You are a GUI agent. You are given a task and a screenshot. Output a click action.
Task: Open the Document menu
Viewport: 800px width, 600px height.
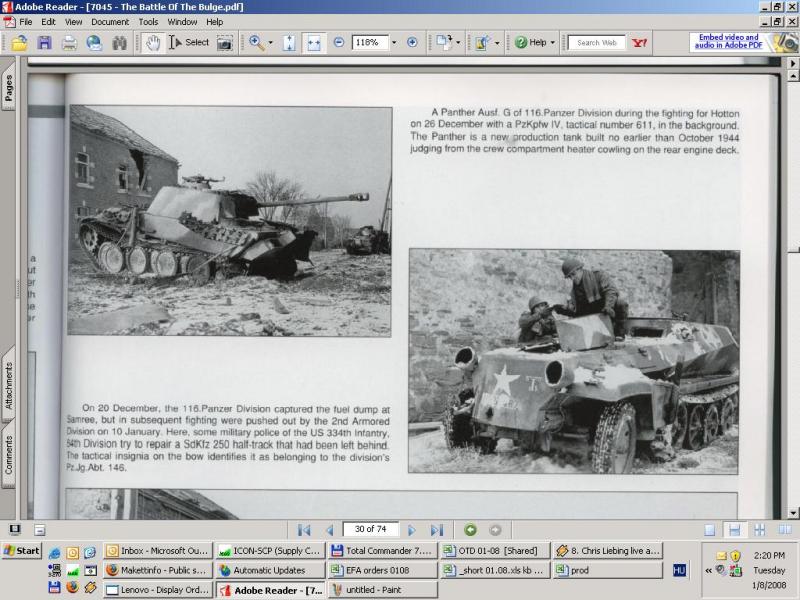tap(110, 21)
